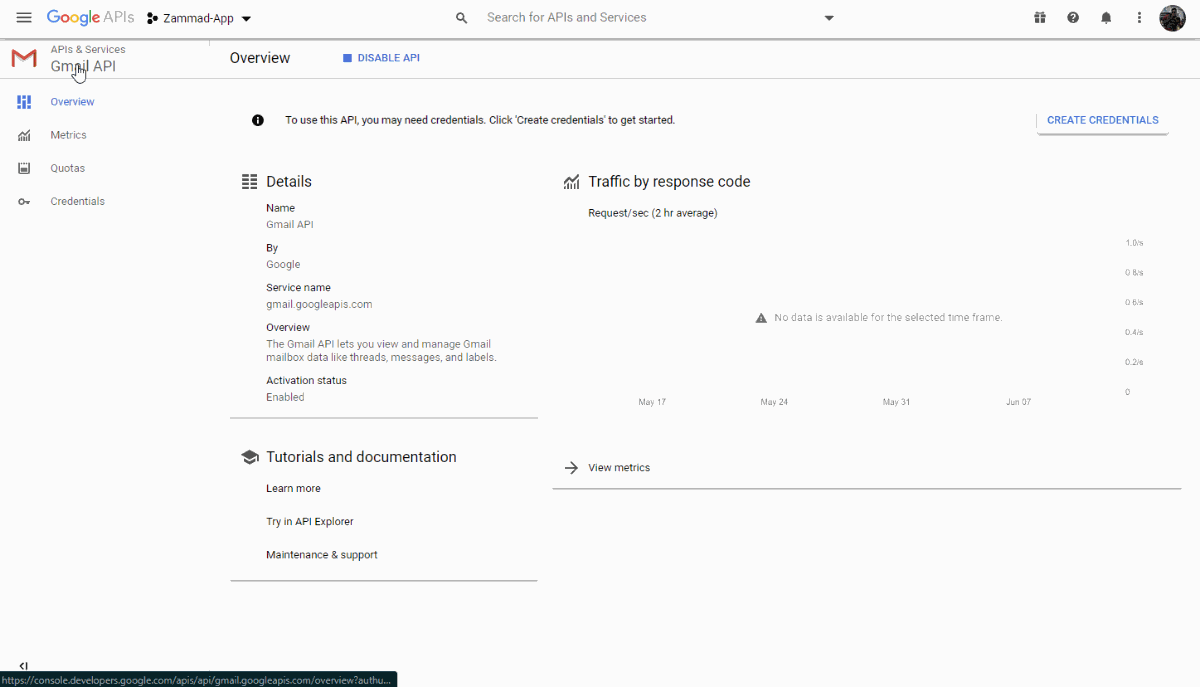Click the Enabled activation status text
The width and height of the screenshot is (1200, 687).
coord(285,397)
